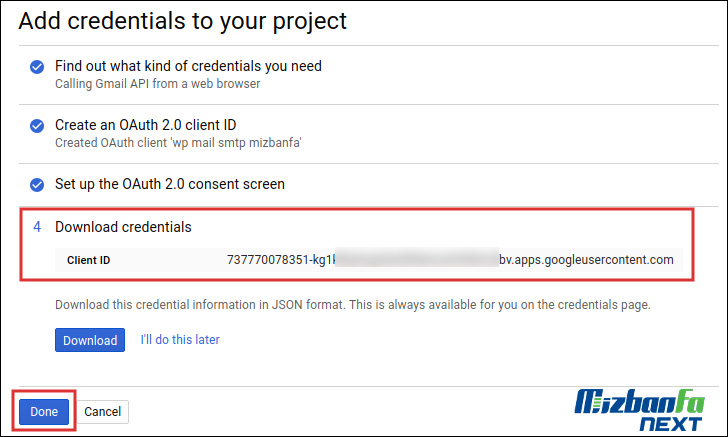The image size is (728, 437).
Task: Click the Done button
Action: click(x=44, y=411)
